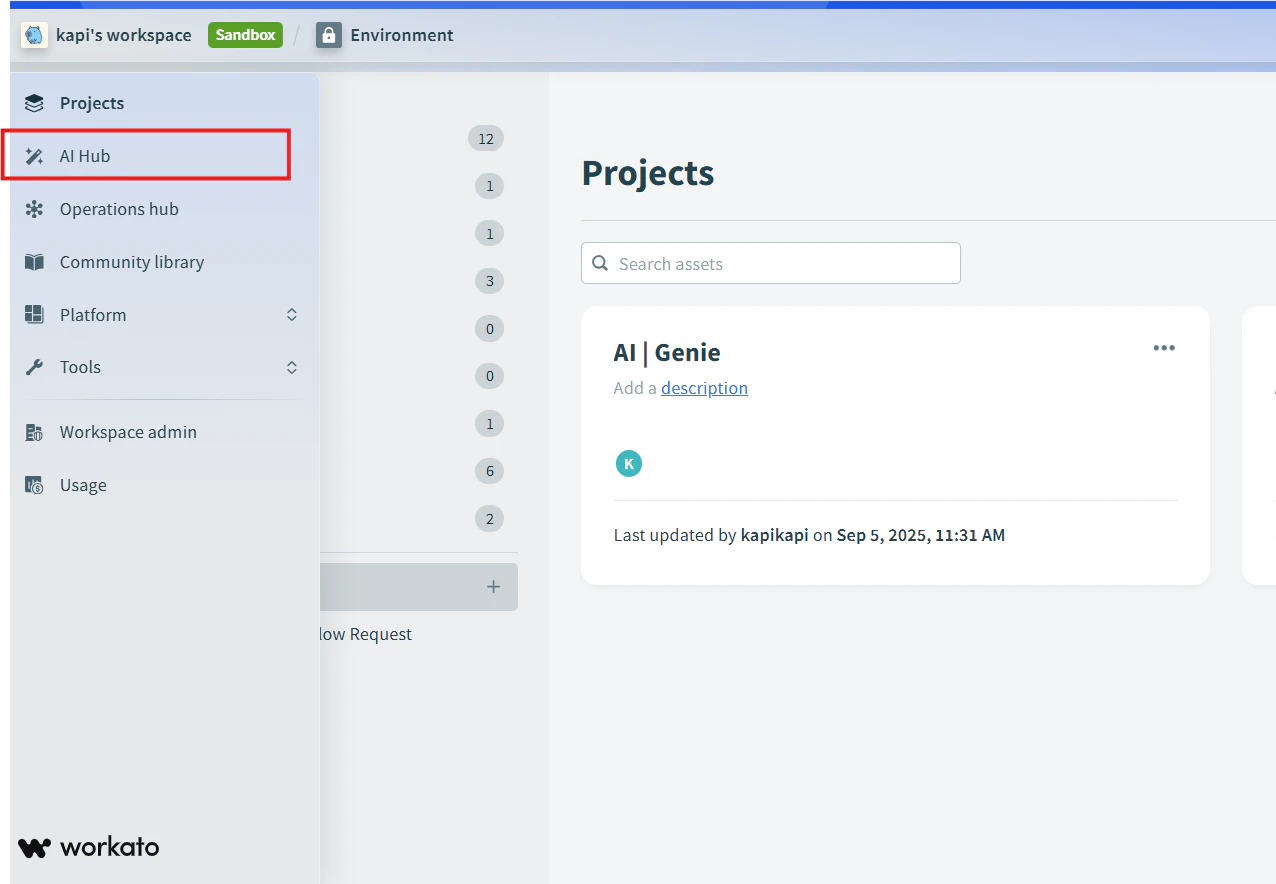Expand the Tools menu chevron
This screenshot has width=1276, height=884.
[292, 367]
